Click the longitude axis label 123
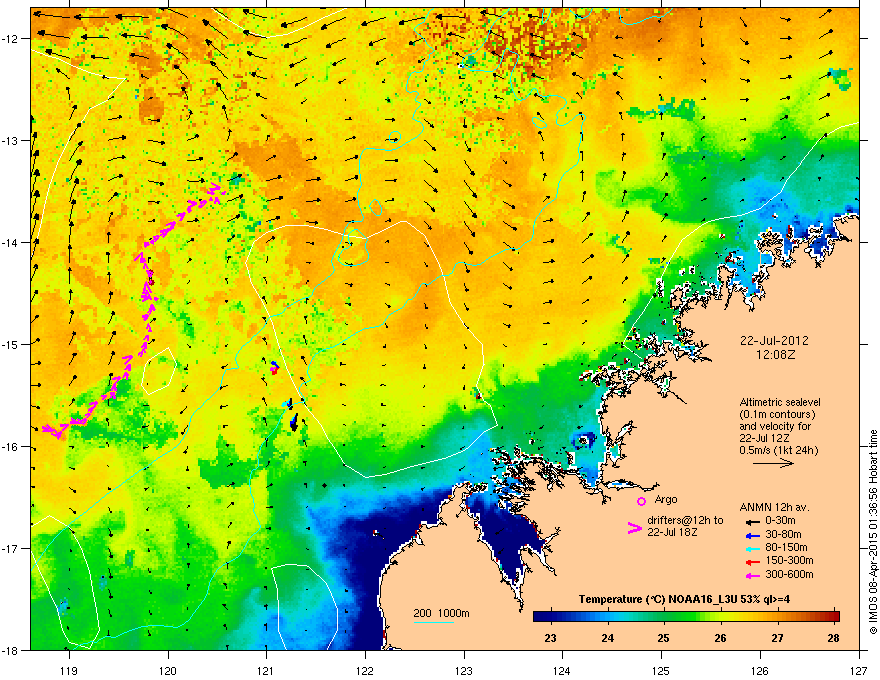Viewport: 880px width, 680px height. pyautogui.click(x=464, y=670)
